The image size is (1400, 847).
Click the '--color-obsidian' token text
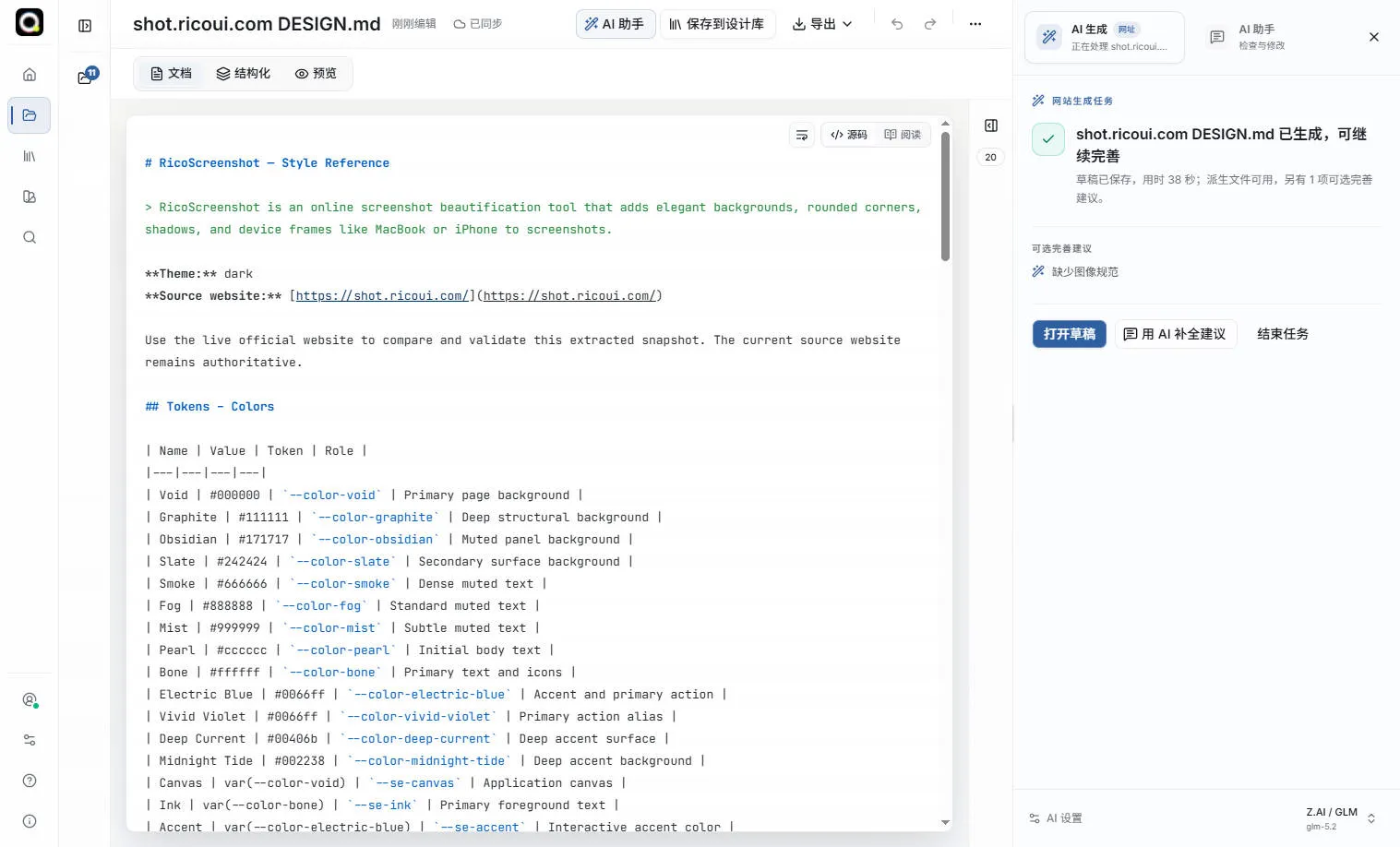pos(376,540)
